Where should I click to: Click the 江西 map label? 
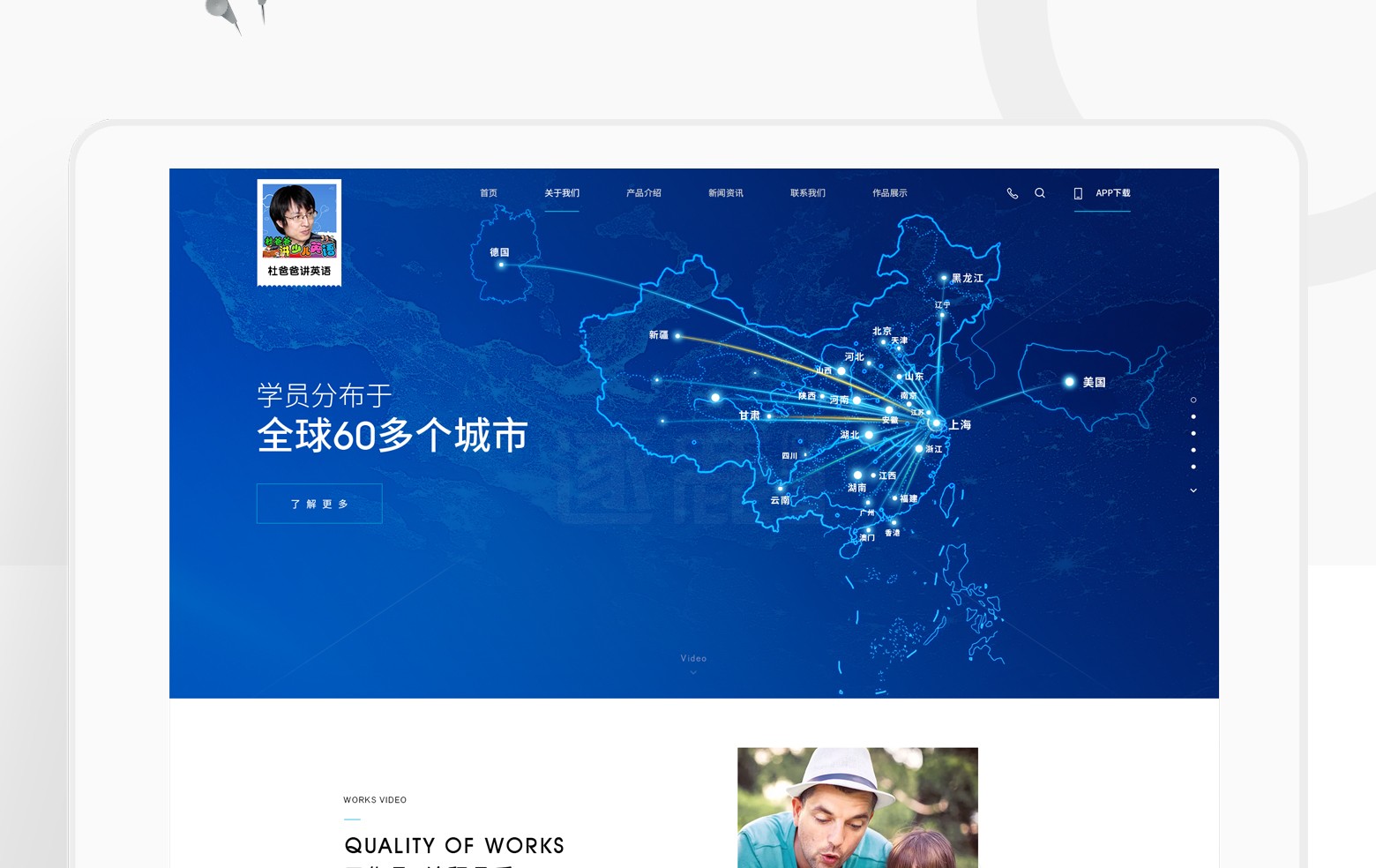(x=887, y=475)
